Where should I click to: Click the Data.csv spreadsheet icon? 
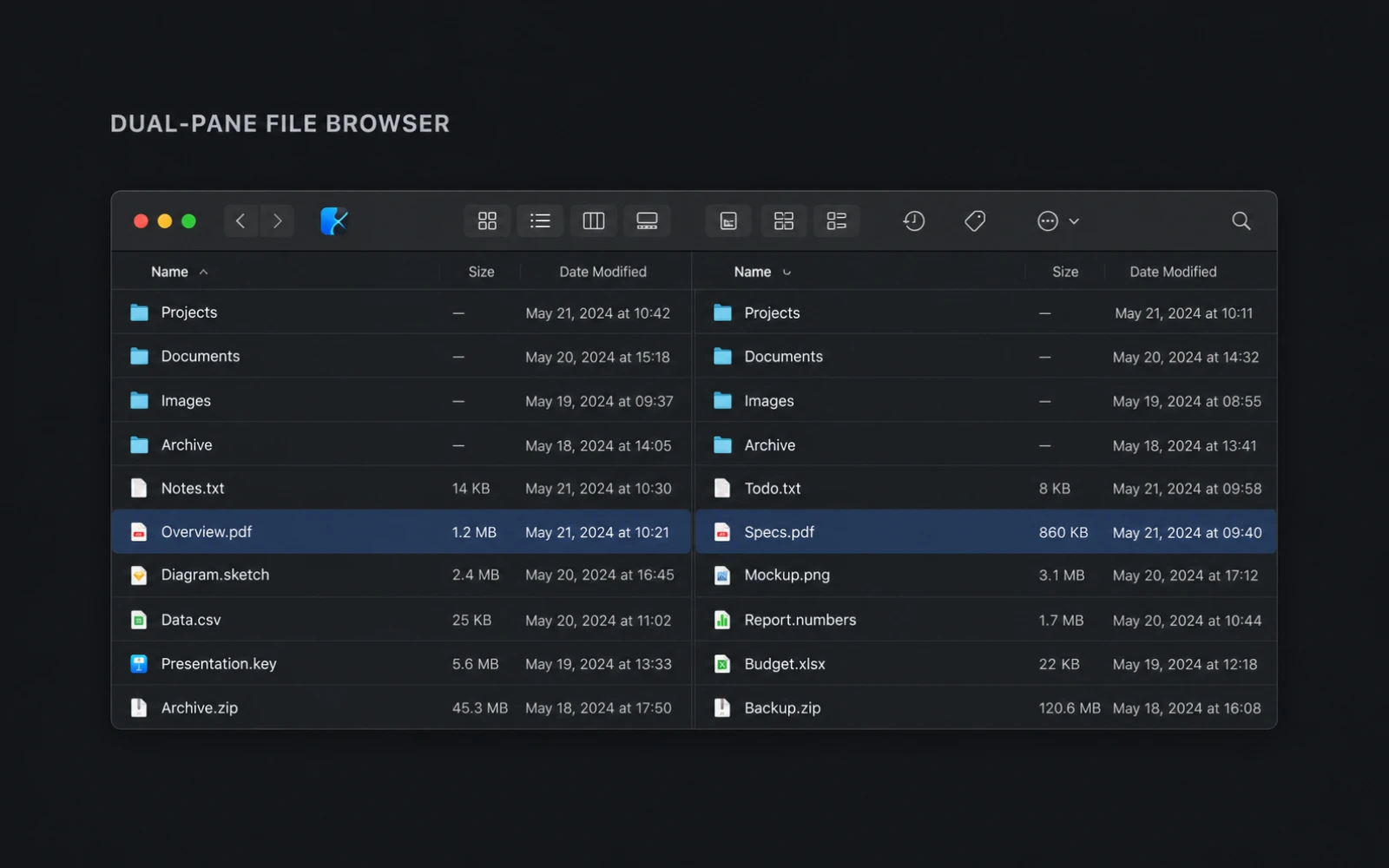tap(139, 620)
